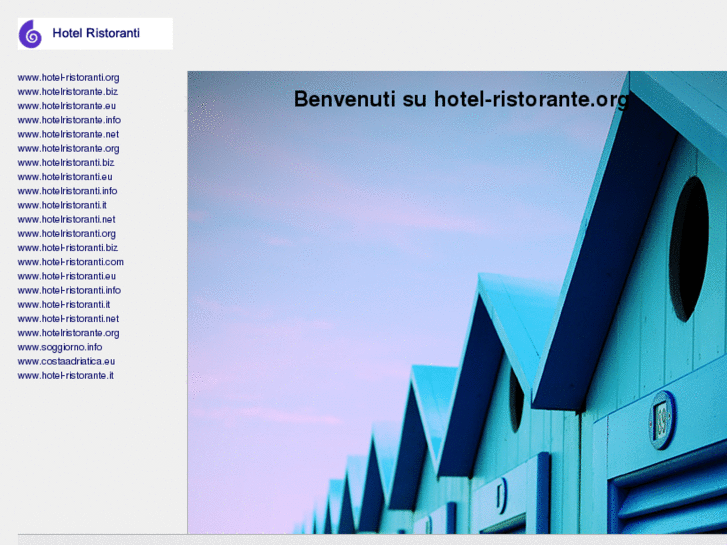Click the purple spiral shell logo icon
Screen dimensions: 727x545
coord(30,34)
